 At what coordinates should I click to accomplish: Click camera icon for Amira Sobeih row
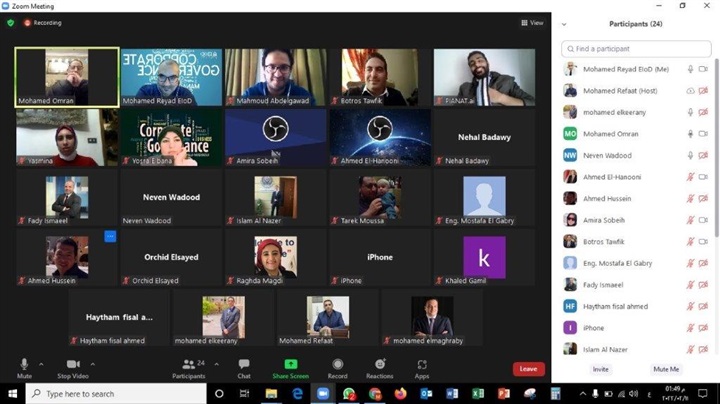[x=703, y=220]
